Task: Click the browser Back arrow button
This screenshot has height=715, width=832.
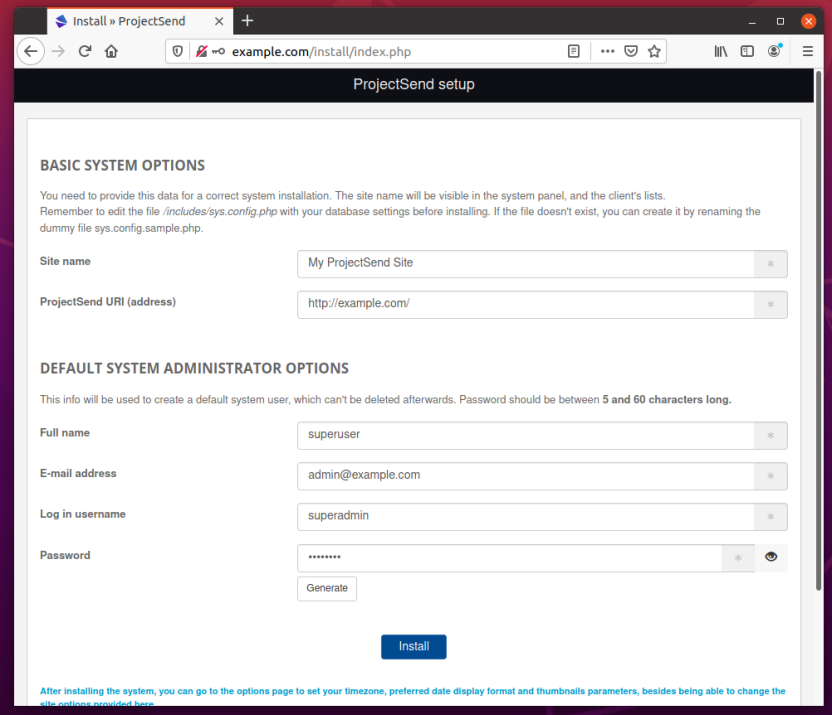Action: 31,52
